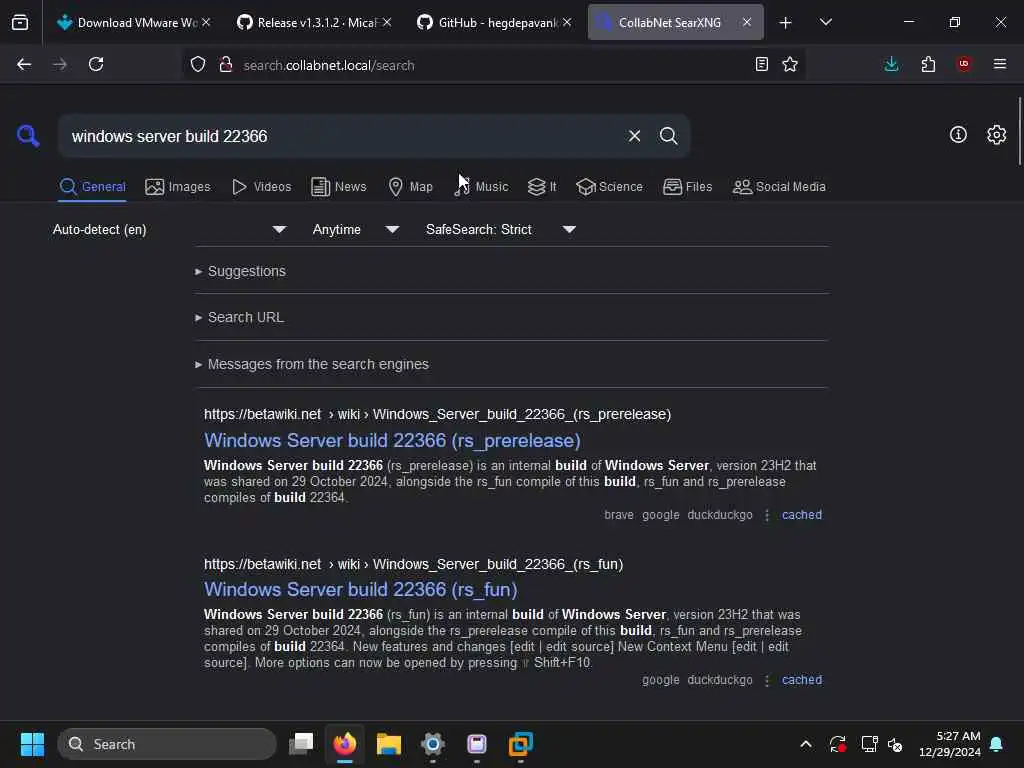Click the SearXNG magnifier logo
This screenshot has height=768, width=1024.
pos(28,136)
